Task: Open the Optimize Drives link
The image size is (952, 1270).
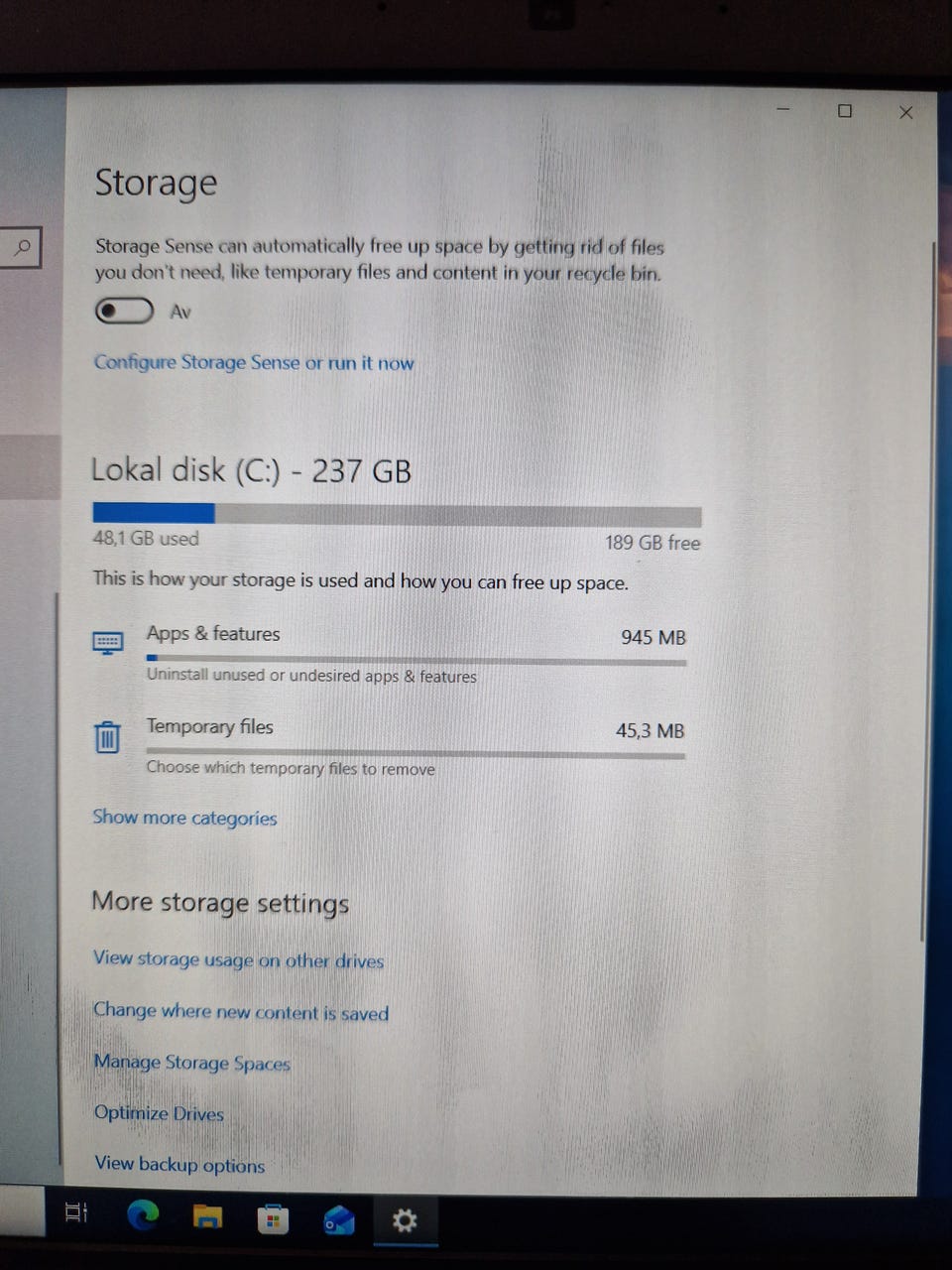Action: (x=159, y=1113)
